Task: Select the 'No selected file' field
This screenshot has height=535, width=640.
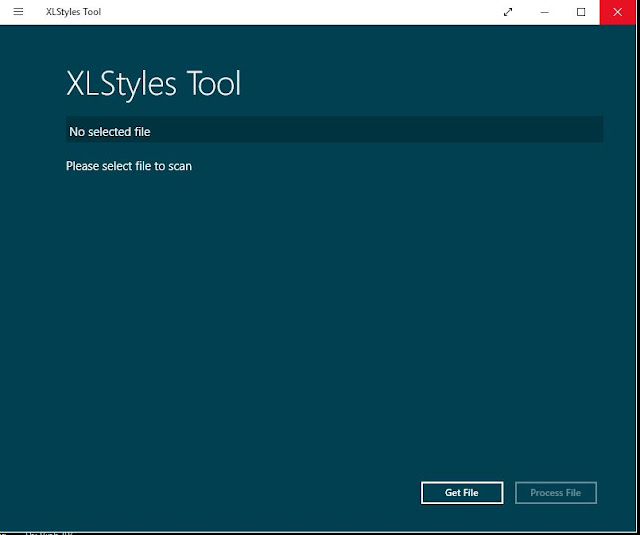Action: pos(334,129)
